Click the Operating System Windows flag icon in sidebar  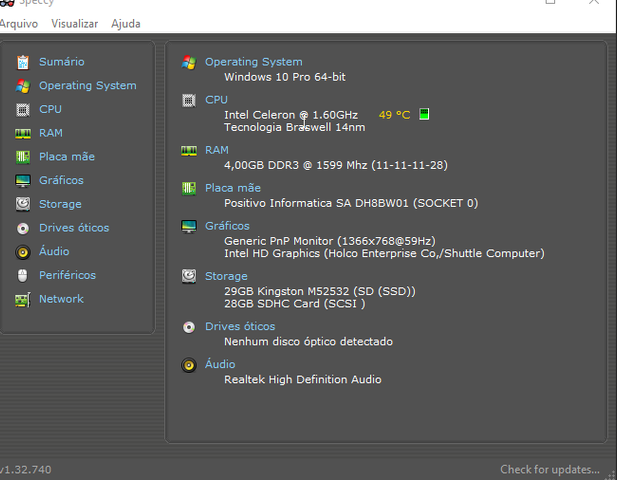[23, 86]
